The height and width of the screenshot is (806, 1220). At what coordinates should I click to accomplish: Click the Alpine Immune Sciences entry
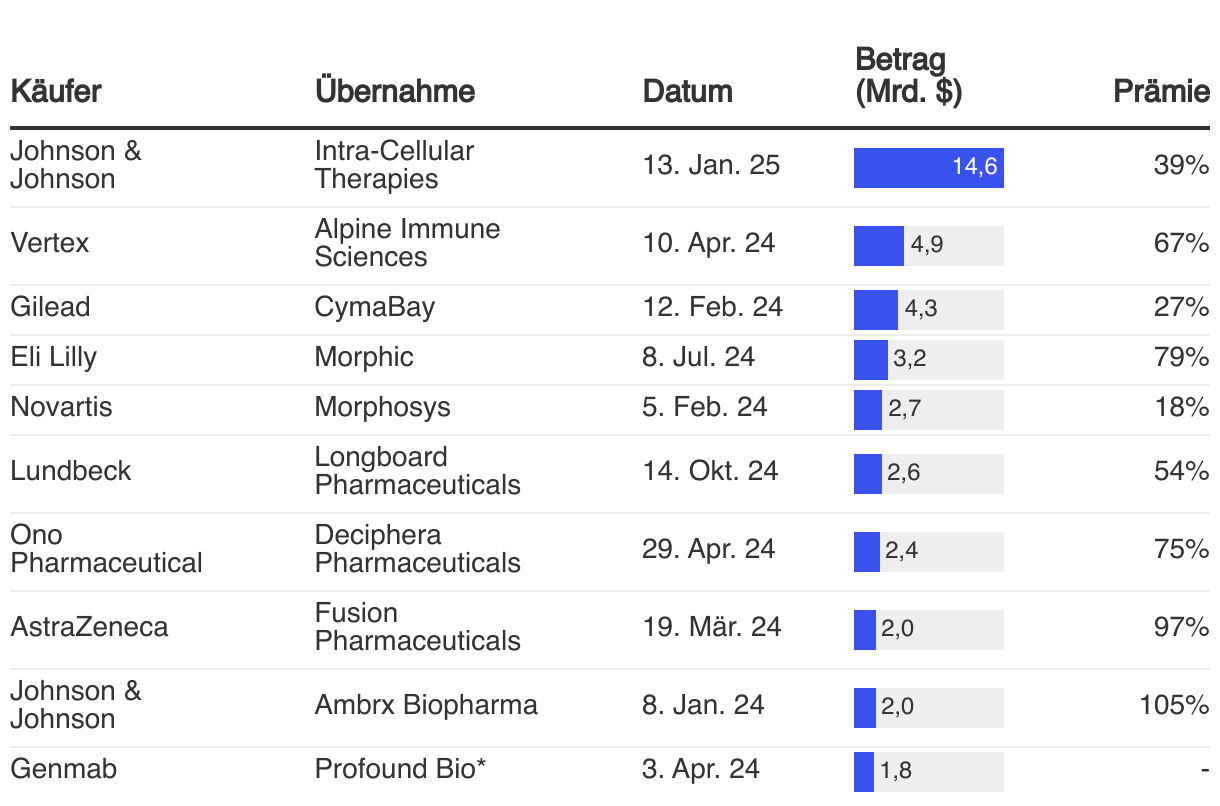(407, 243)
